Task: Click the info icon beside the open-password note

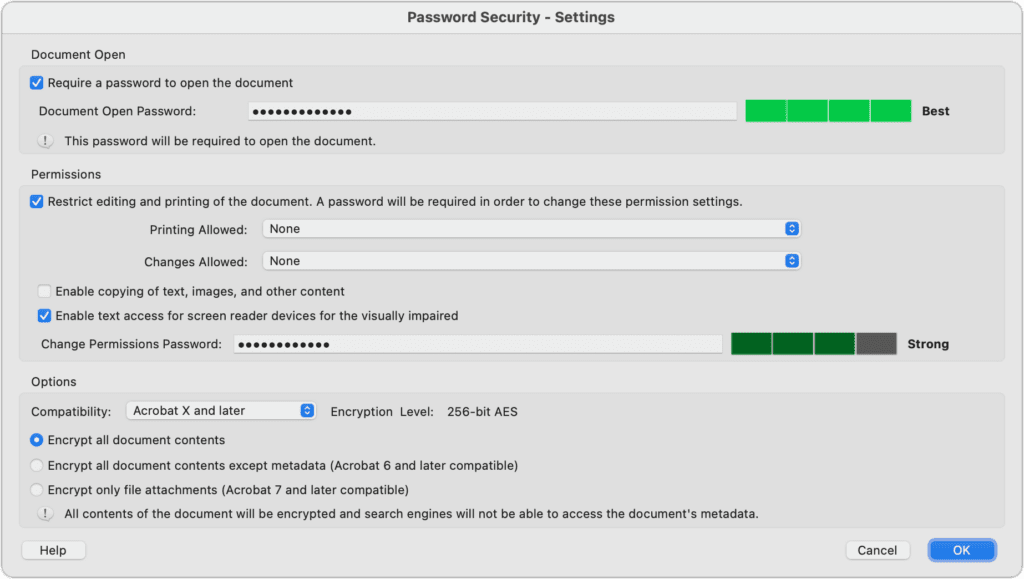Action: (45, 141)
